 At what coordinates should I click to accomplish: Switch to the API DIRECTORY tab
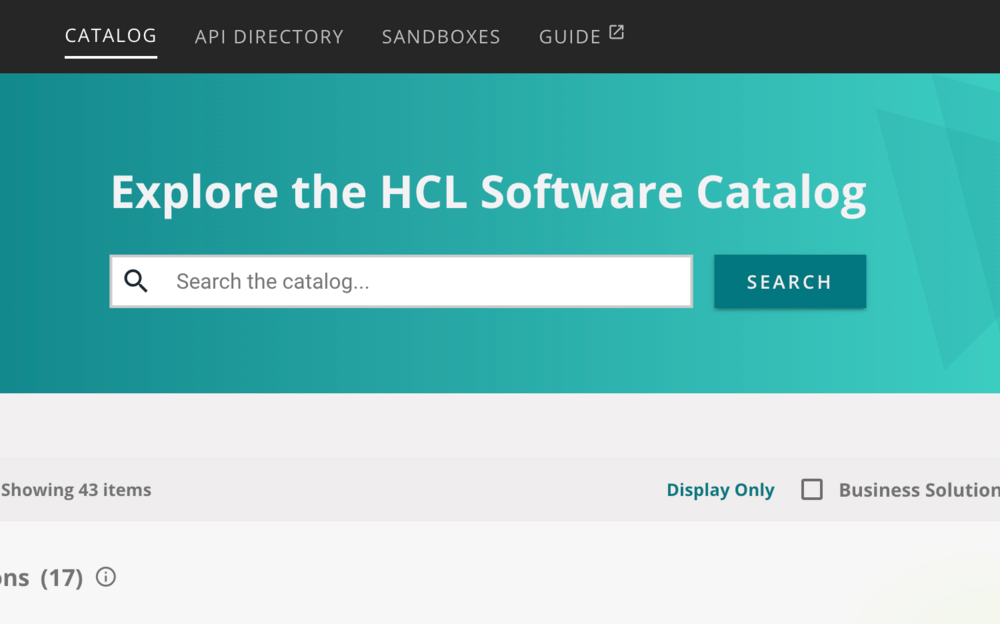(x=269, y=37)
